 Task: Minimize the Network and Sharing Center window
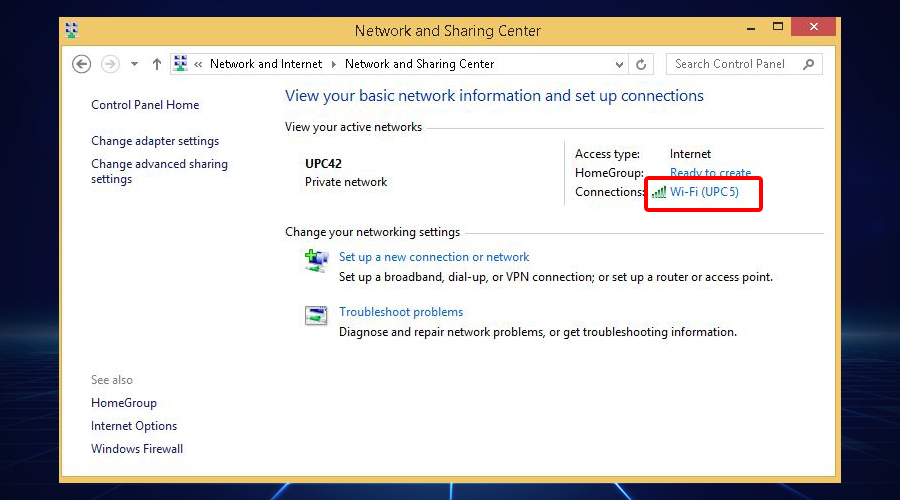751,28
